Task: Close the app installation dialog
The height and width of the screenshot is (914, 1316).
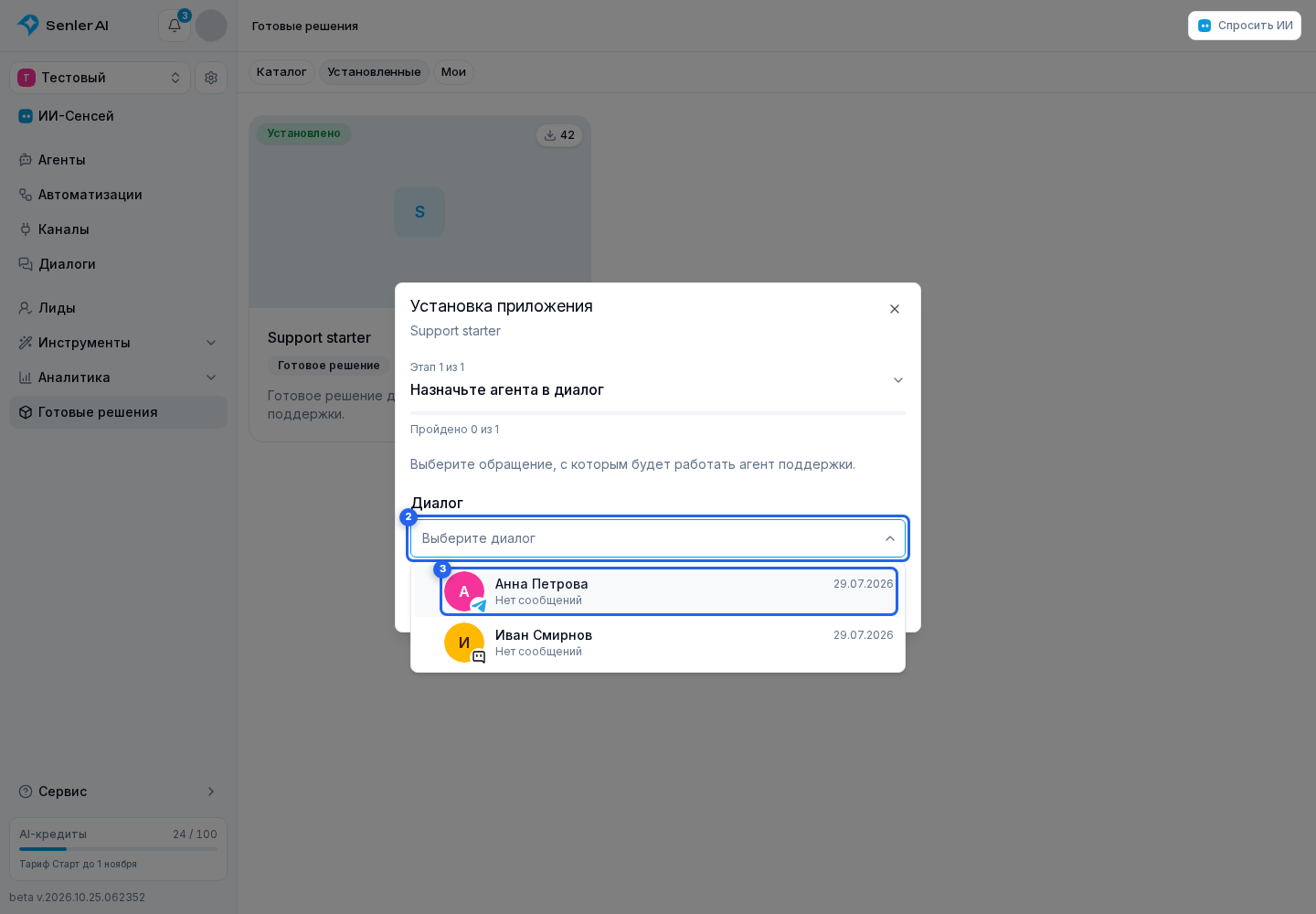Action: (895, 309)
